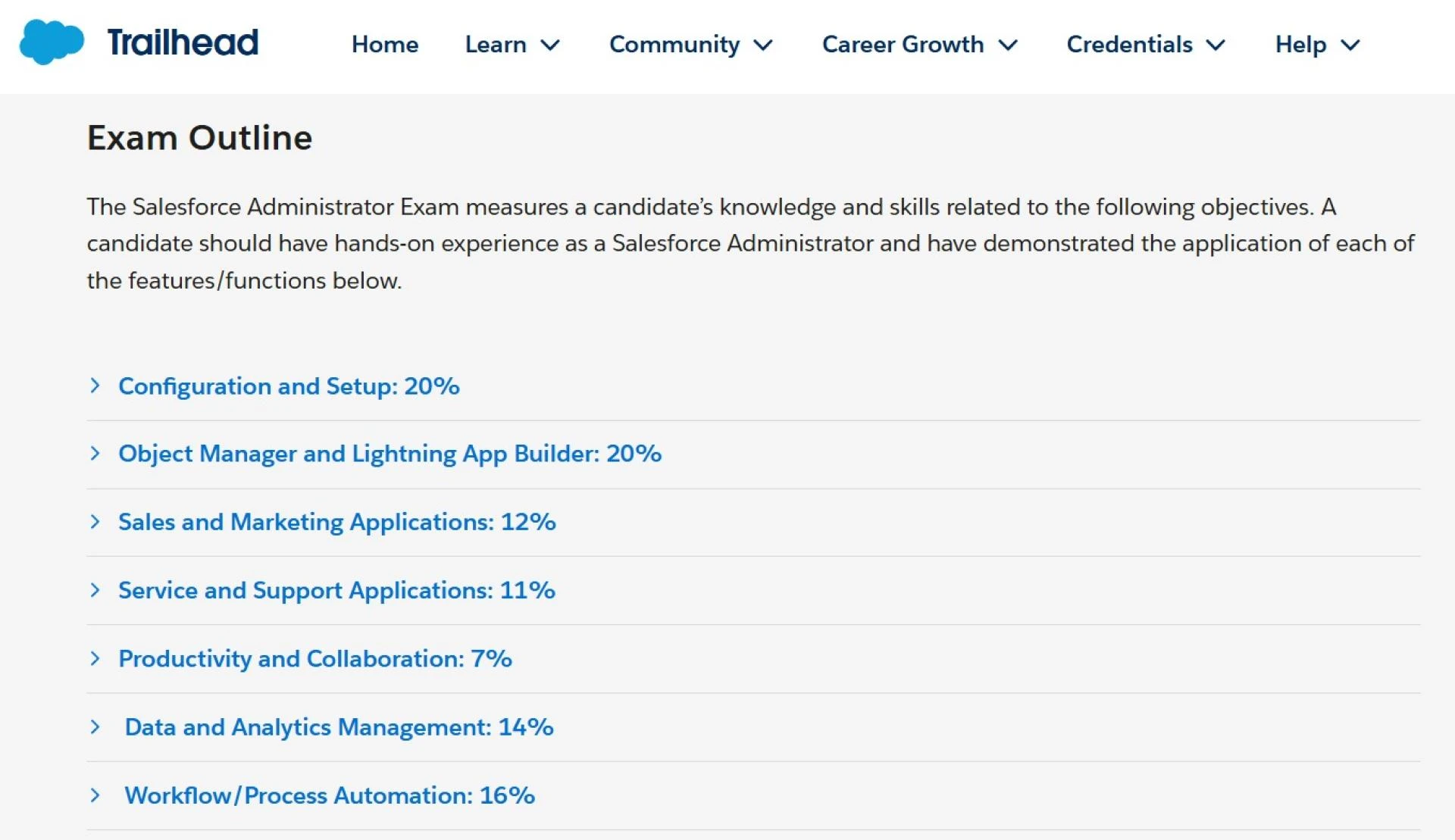Open the Community dropdown menu
The width and height of the screenshot is (1455, 840).
point(691,45)
